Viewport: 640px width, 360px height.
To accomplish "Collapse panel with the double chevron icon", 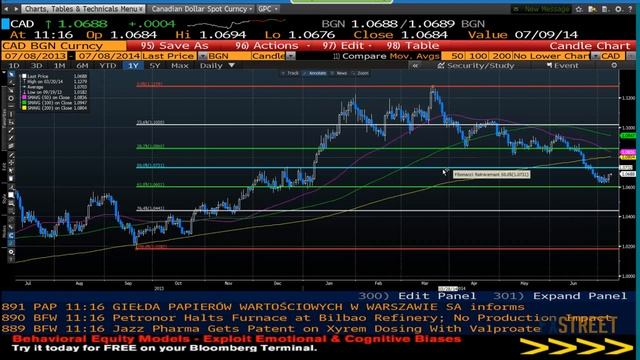I will pyautogui.click(x=415, y=65).
